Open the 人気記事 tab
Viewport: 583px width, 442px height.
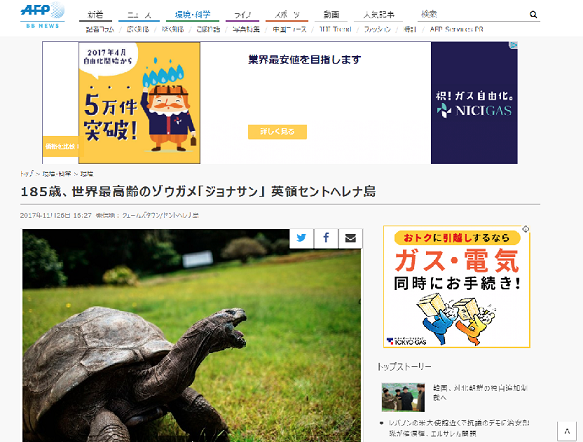tap(379, 15)
